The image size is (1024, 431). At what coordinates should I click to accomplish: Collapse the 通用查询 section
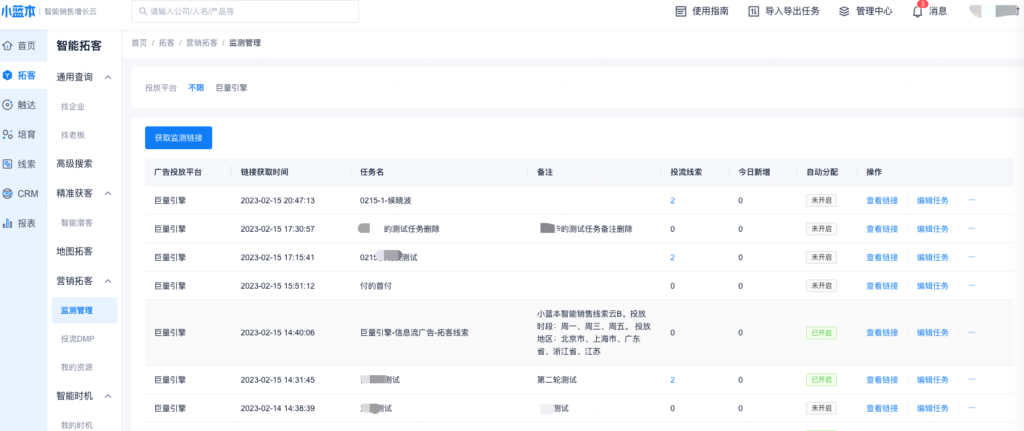click(x=108, y=77)
